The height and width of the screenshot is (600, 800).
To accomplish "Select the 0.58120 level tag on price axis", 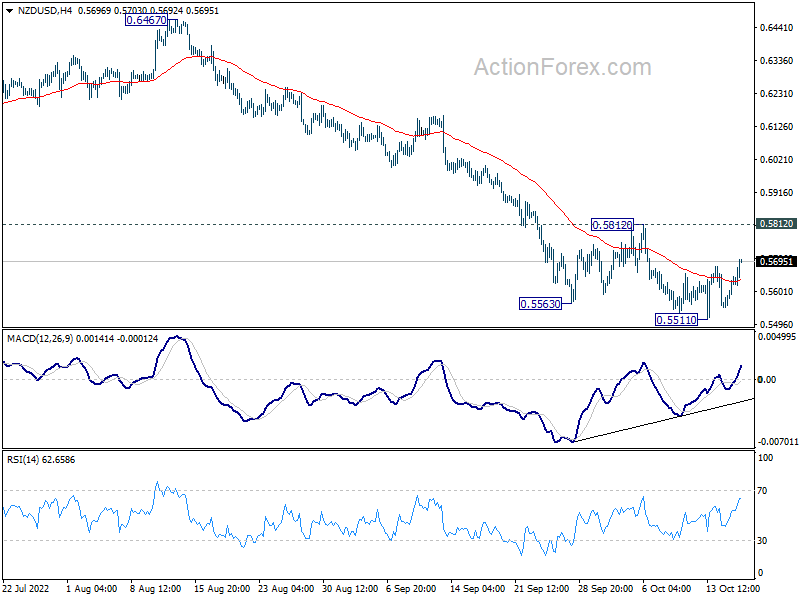I will [x=777, y=224].
